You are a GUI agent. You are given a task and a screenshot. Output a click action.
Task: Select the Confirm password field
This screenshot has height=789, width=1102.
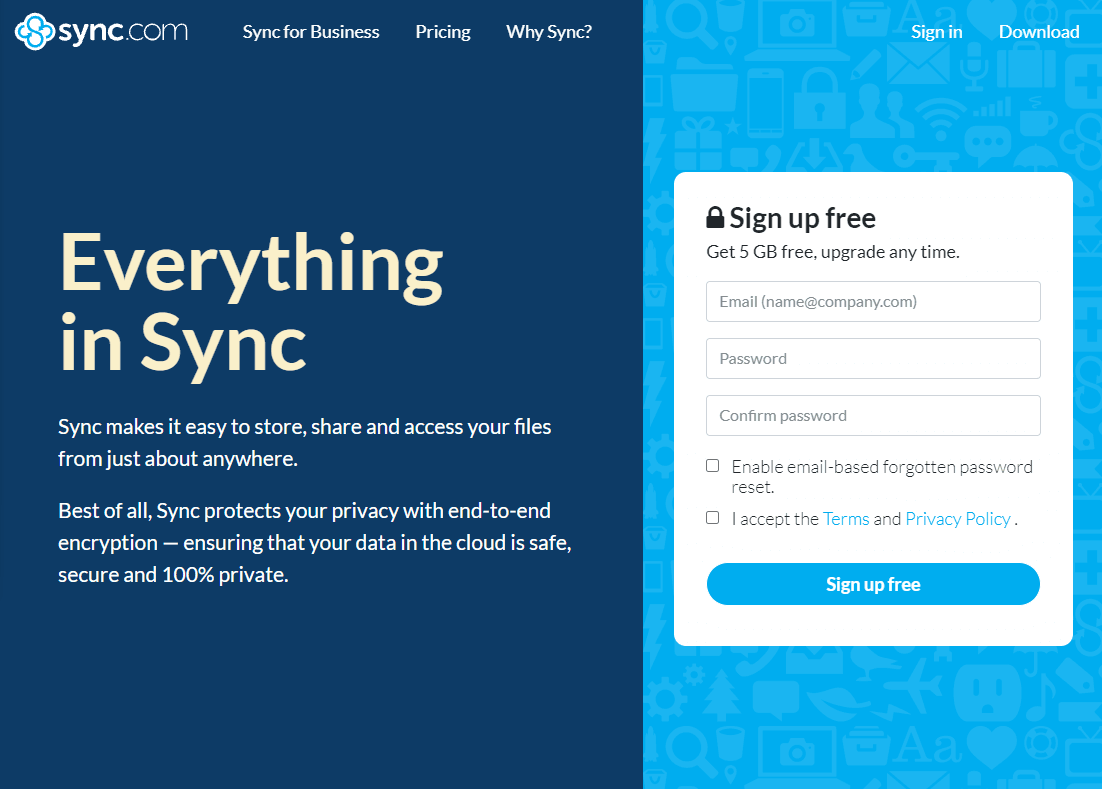(x=873, y=415)
